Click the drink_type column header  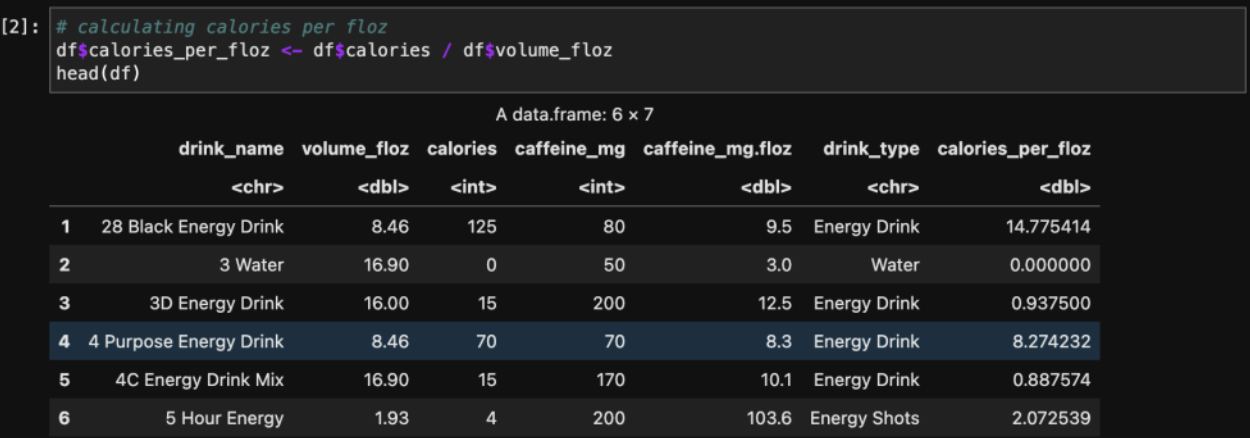(871, 150)
